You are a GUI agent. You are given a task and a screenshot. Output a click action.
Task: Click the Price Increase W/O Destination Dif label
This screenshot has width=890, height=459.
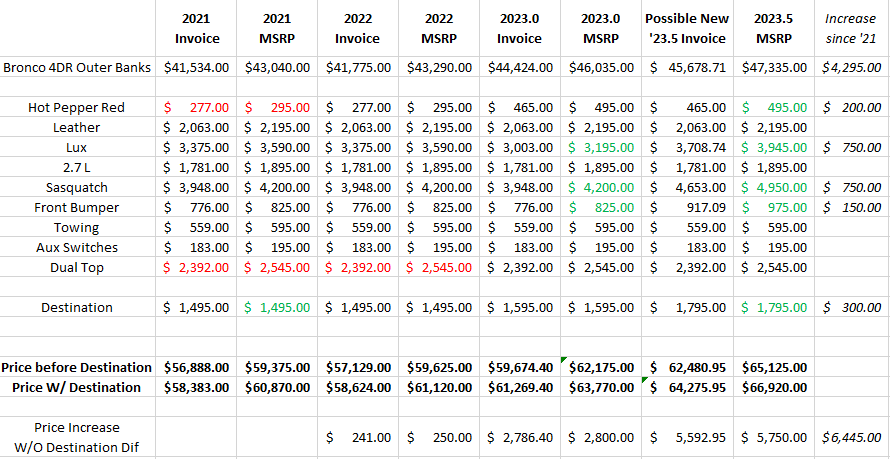(x=78, y=437)
